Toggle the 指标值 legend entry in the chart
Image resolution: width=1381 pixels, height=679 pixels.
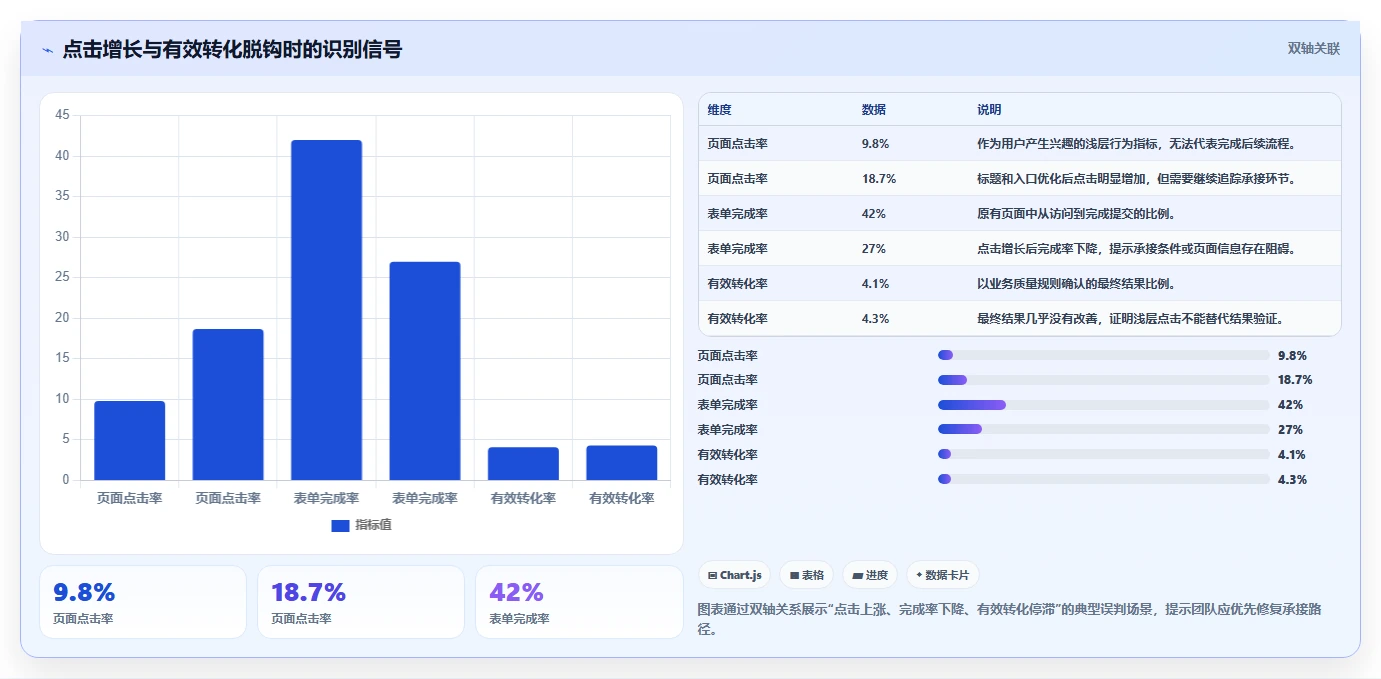361,525
